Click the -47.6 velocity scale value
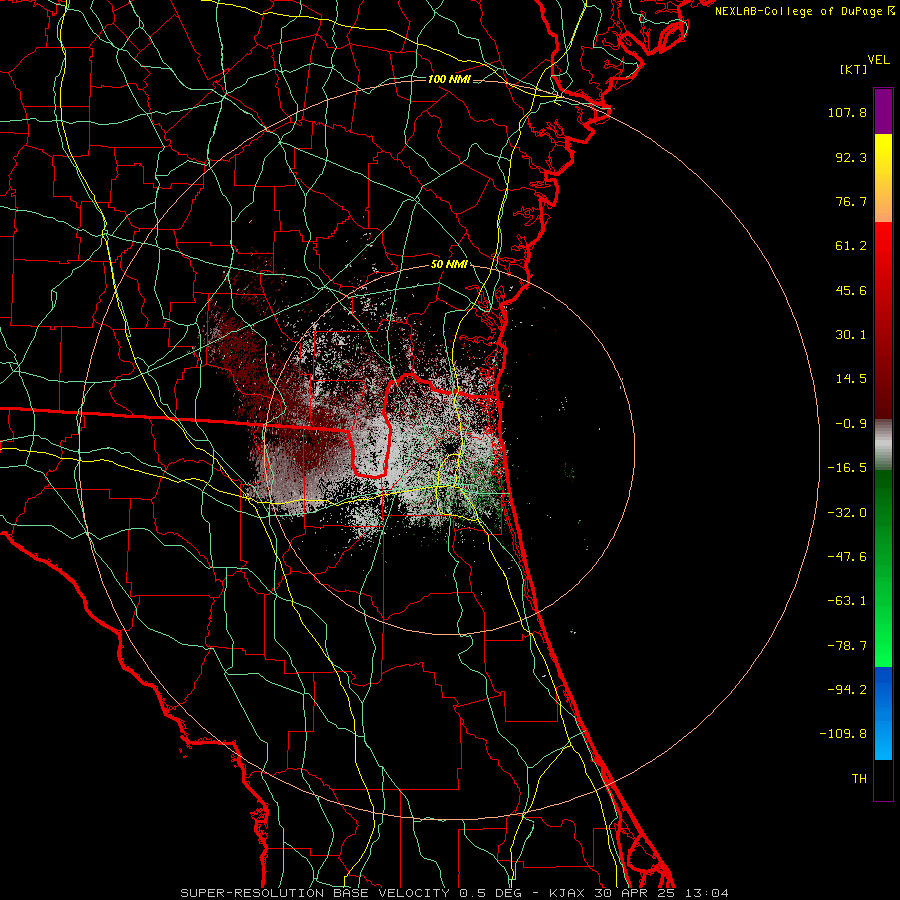This screenshot has width=900, height=900. click(847, 557)
